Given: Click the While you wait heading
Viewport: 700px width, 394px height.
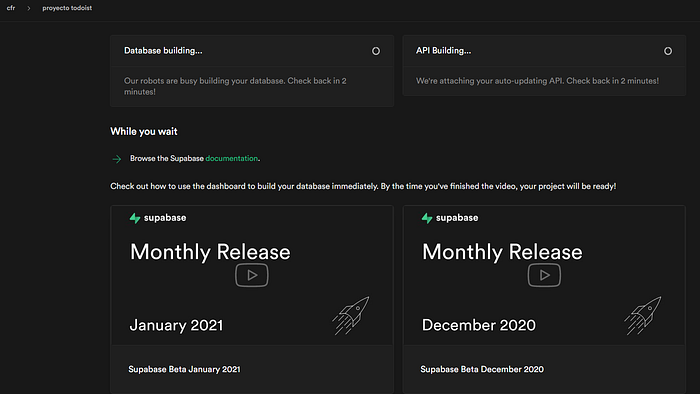Looking at the screenshot, I should tap(144, 132).
